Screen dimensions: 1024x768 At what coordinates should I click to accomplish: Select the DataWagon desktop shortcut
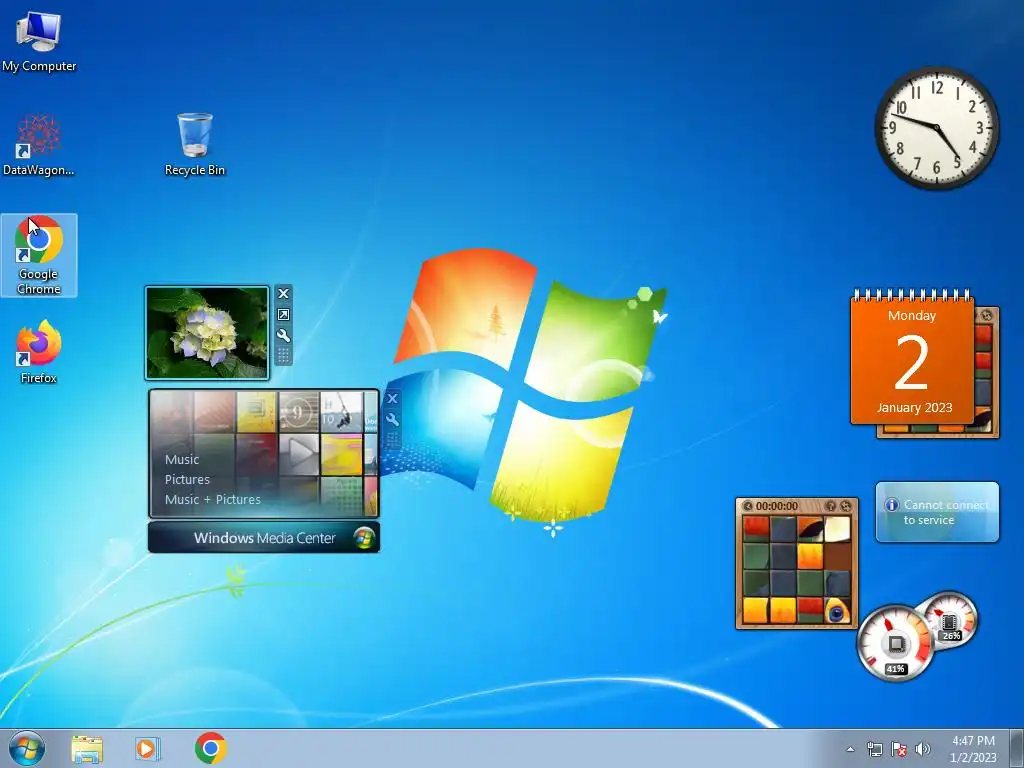coord(39,145)
